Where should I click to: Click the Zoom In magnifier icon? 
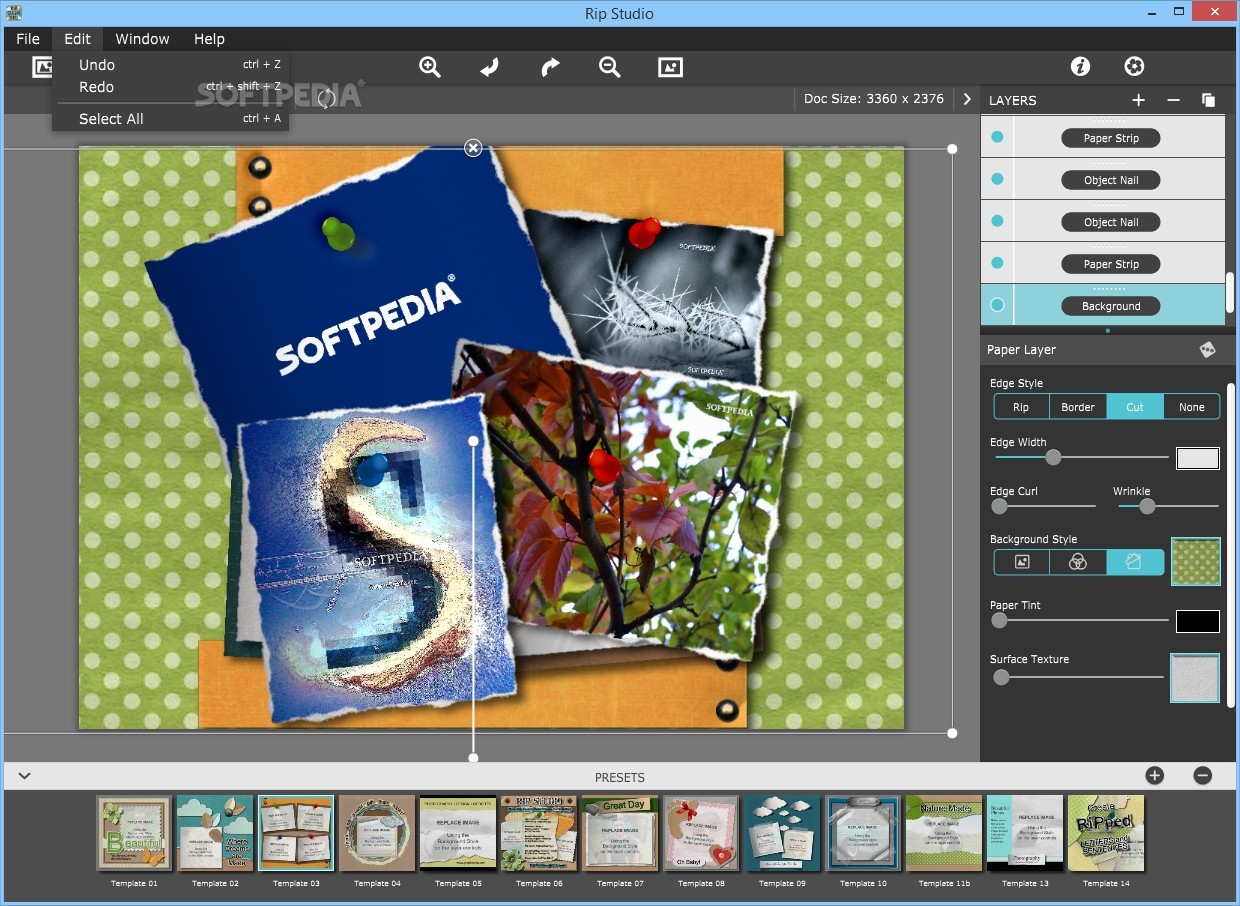pos(430,67)
